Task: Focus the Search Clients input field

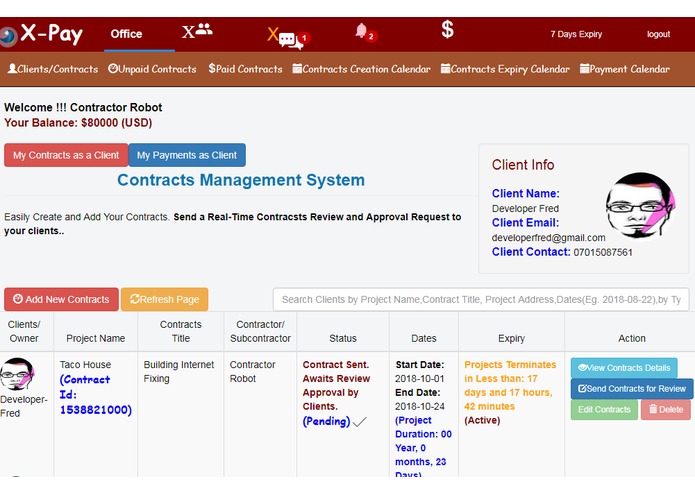Action: click(481, 300)
